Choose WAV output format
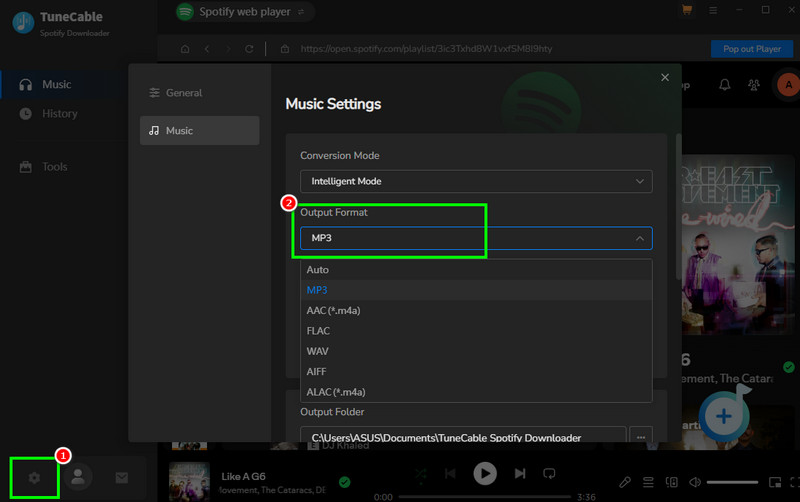 tap(476, 352)
